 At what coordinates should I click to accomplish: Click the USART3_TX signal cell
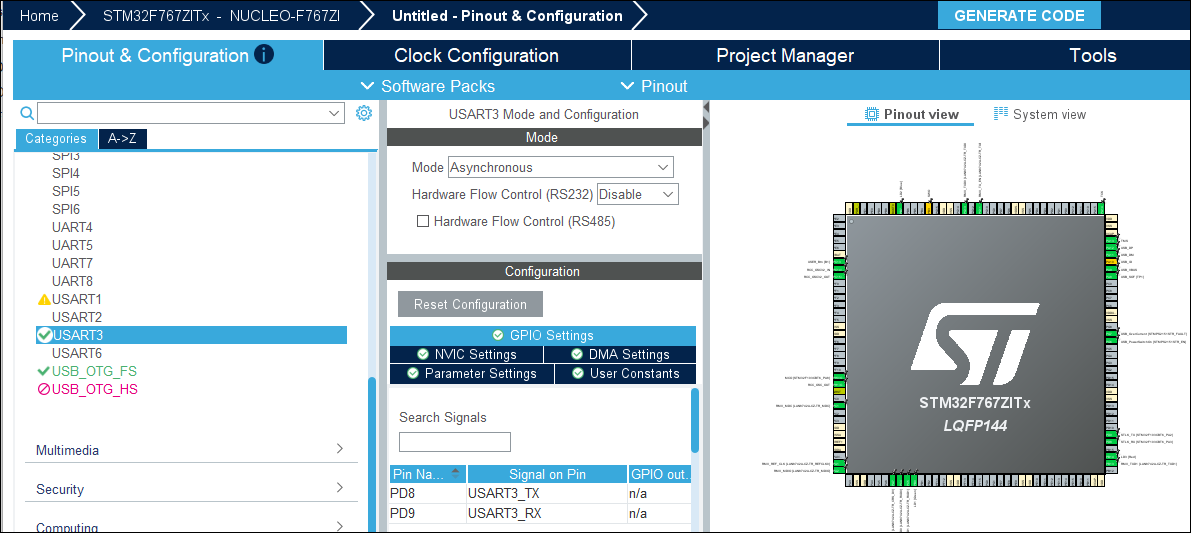pos(547,494)
